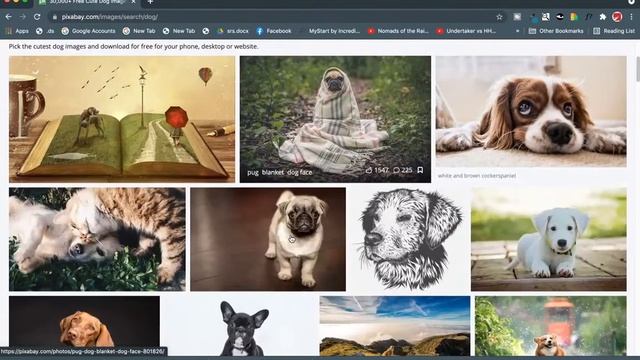Open the colorful bar-chart extension icon
Viewport: 640px width, 360px height.
574,17
